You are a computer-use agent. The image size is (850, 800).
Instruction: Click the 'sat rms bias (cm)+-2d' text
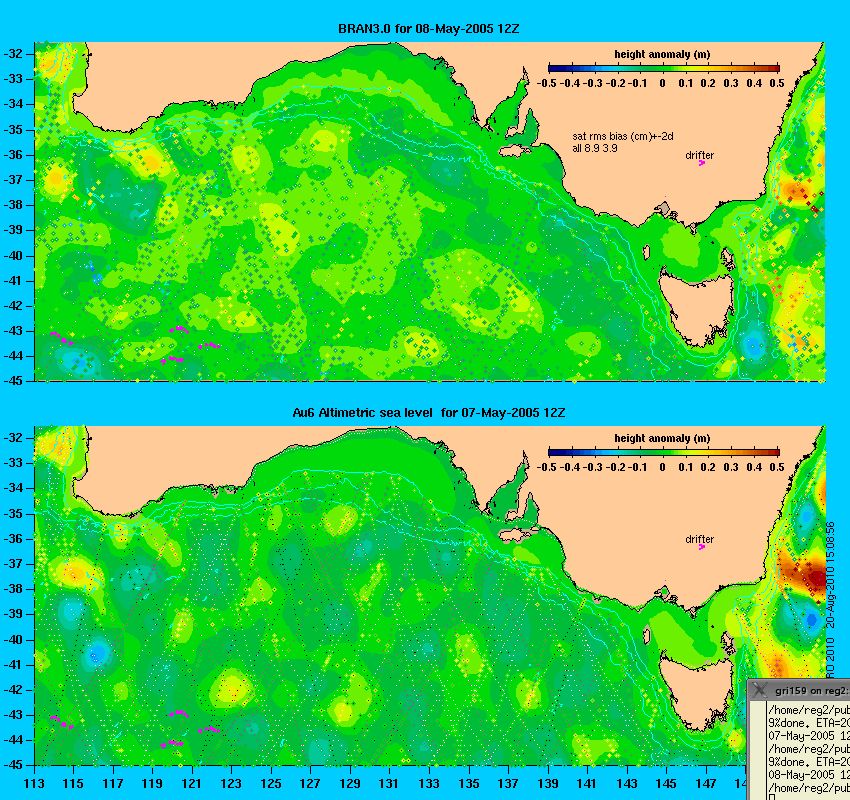[x=623, y=137]
